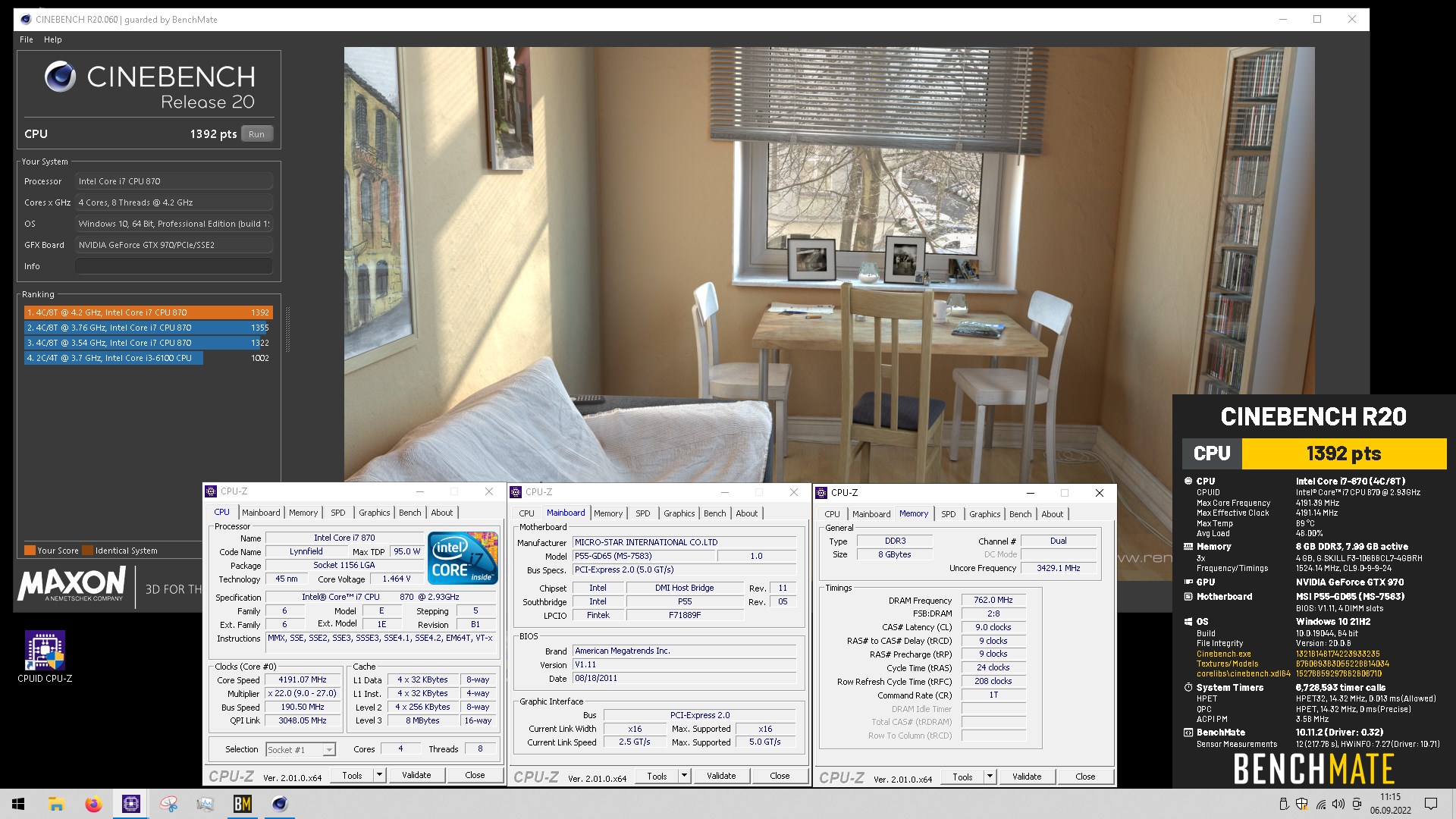The image size is (1456, 819).
Task: Open the performance monitor taskbar icon
Action: pos(206,804)
